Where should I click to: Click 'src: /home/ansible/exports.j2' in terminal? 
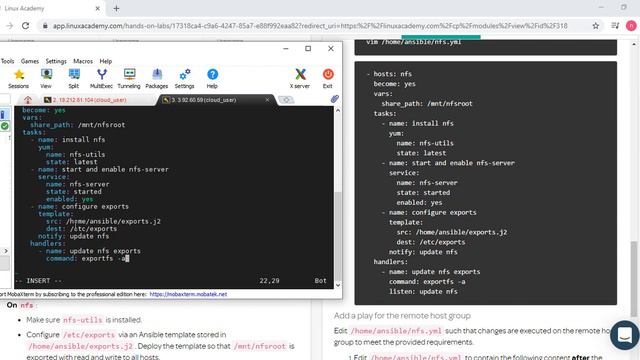tap(103, 221)
